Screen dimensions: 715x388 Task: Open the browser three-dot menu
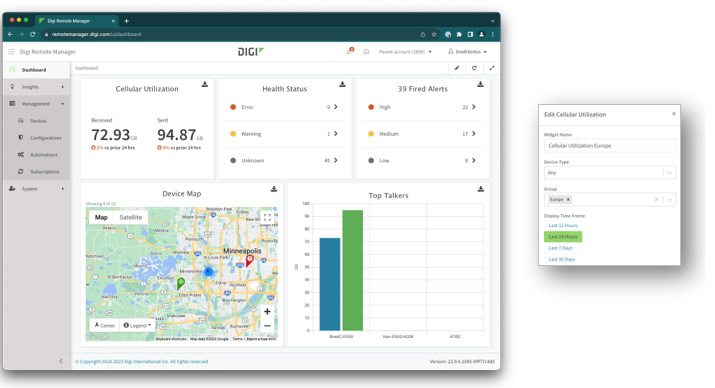tap(493, 34)
